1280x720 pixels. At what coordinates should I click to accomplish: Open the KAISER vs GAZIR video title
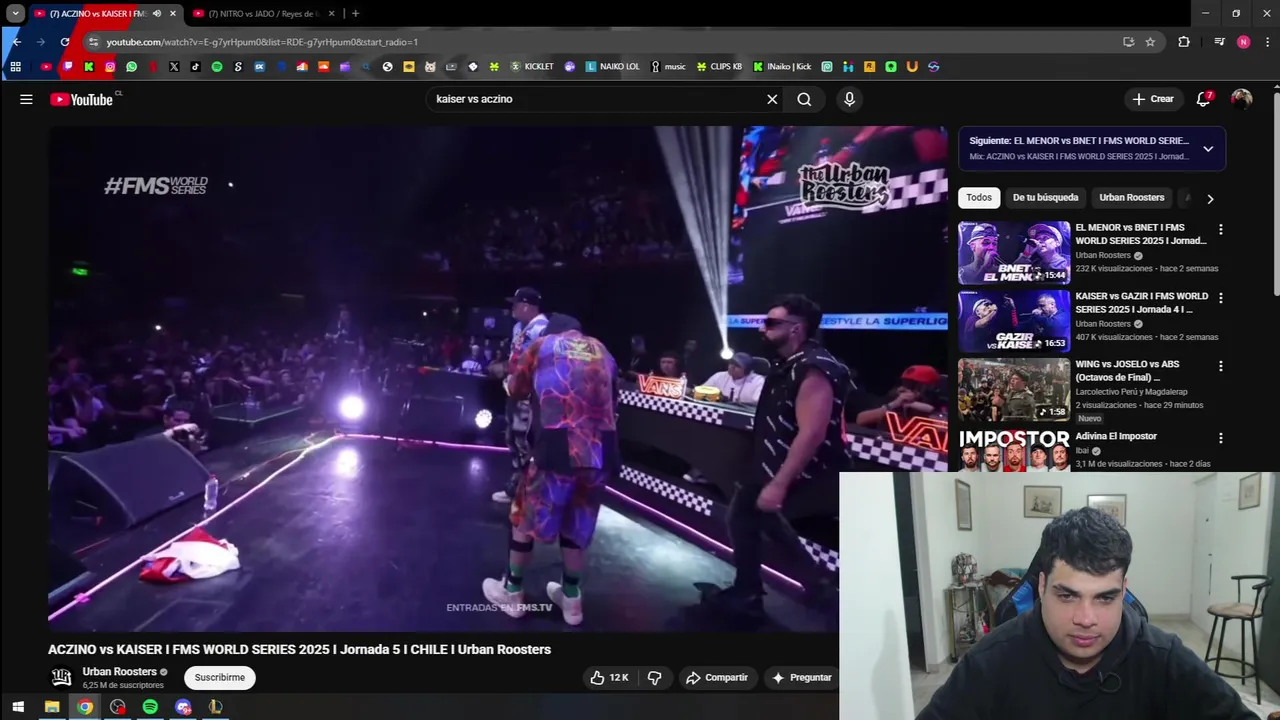(x=1141, y=302)
